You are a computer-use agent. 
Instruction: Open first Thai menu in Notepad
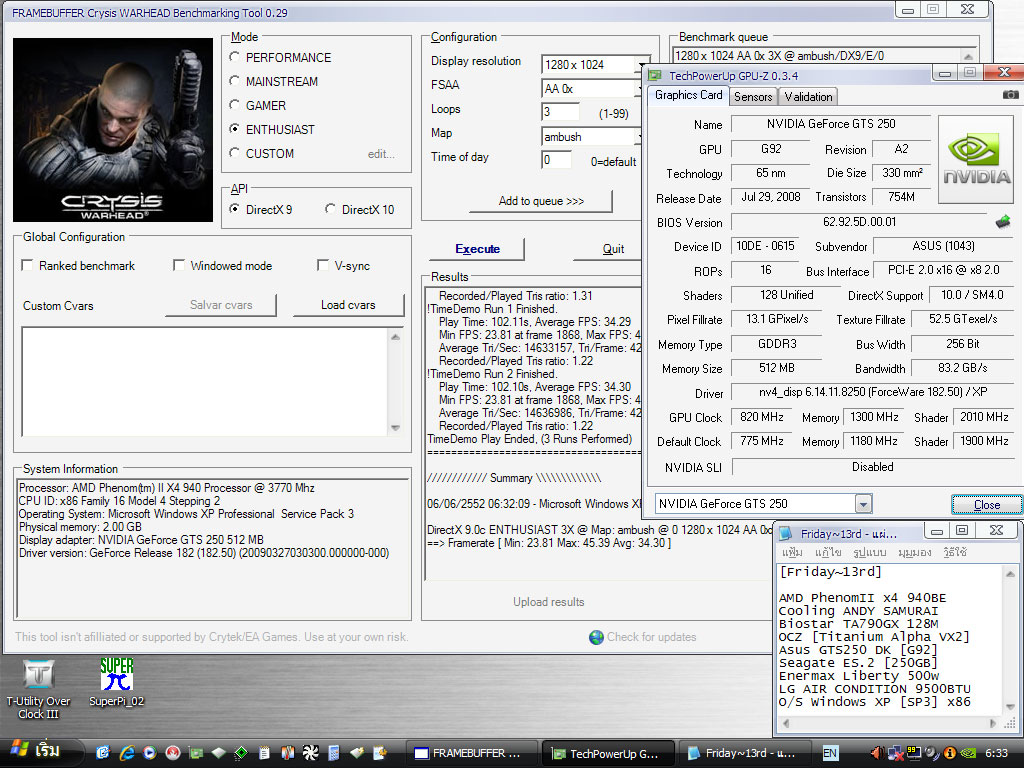pos(792,552)
